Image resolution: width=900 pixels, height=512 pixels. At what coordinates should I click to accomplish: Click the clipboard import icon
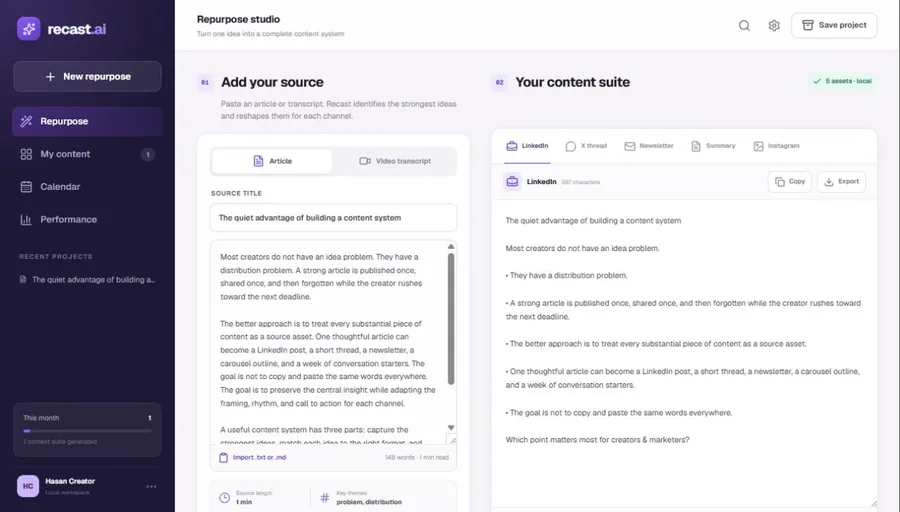point(223,457)
